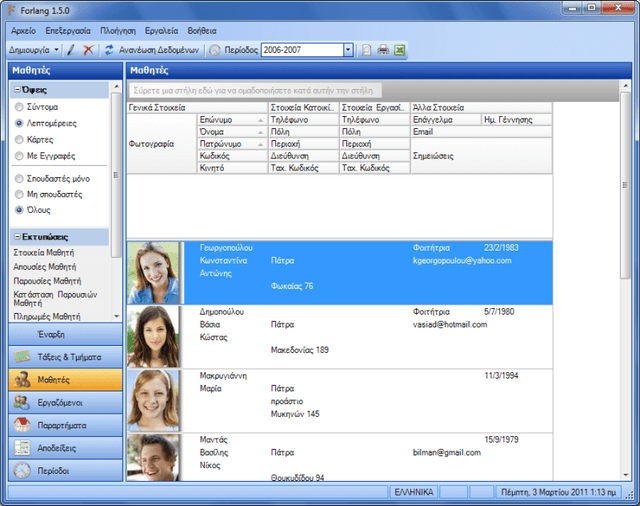
Task: Open Παραρτήματα section with house icon
Action: 65,425
